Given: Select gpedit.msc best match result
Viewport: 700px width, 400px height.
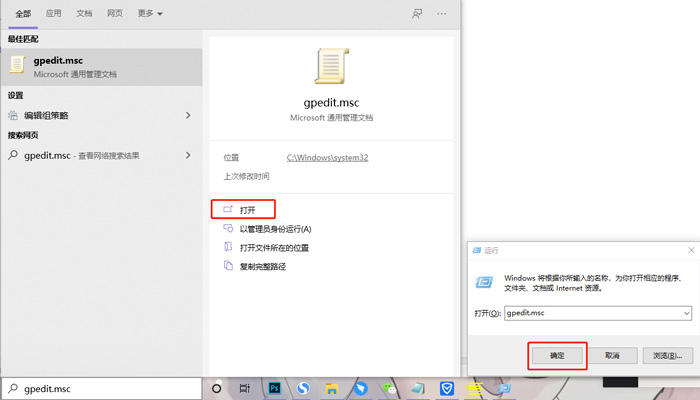Looking at the screenshot, I should click(x=102, y=67).
